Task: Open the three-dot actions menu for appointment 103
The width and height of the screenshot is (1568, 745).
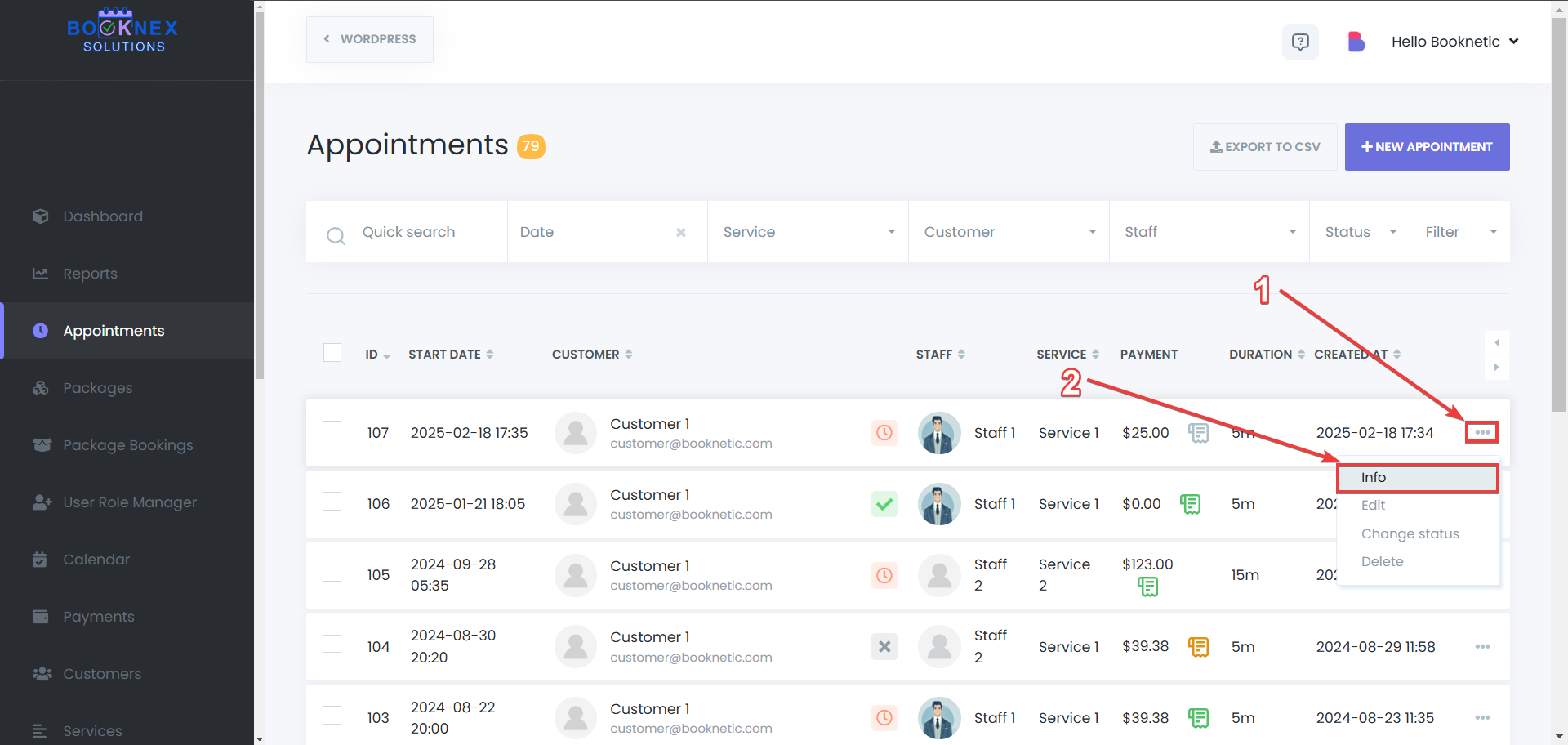Action: coord(1482,718)
